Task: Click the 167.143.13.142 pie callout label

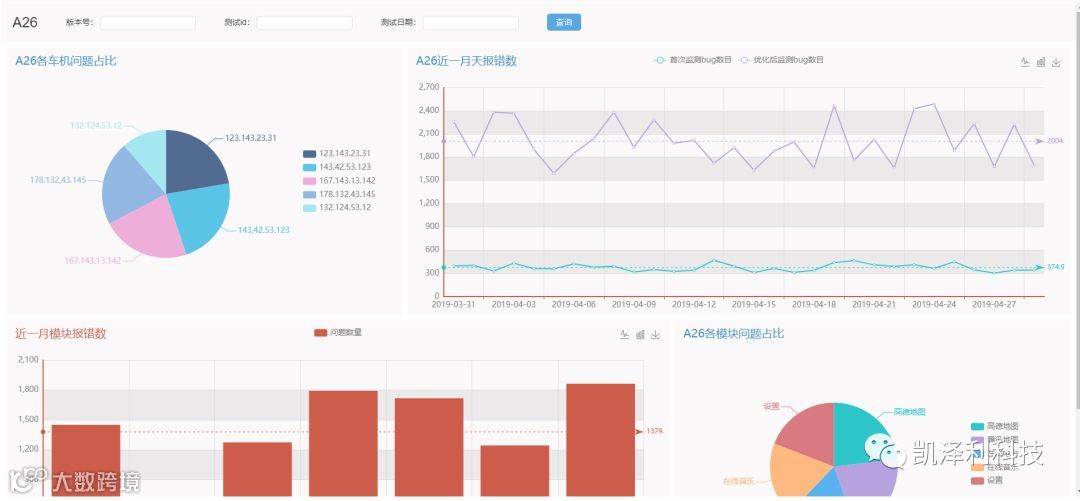Action: [92, 260]
